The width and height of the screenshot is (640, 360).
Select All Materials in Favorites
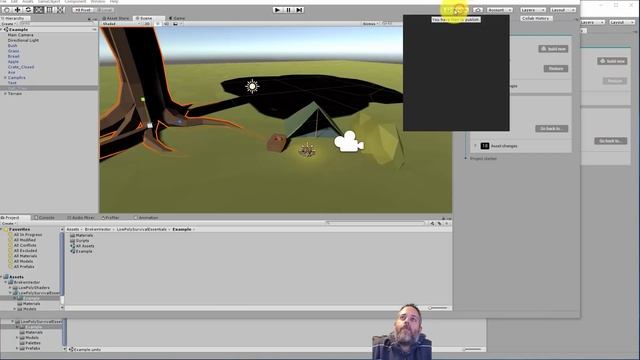click(x=25, y=256)
